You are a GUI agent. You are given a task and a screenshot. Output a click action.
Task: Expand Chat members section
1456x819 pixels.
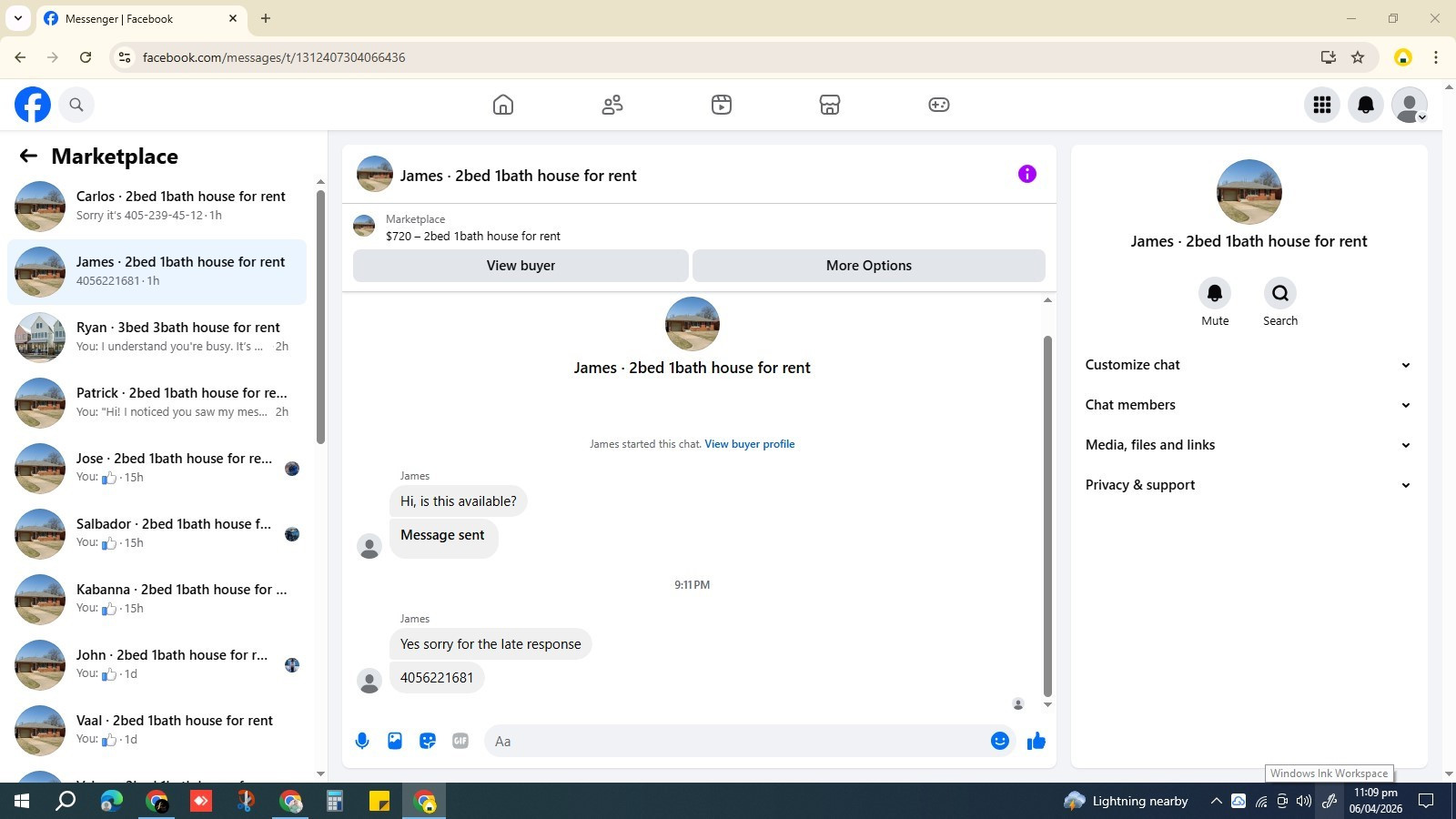tap(1249, 405)
